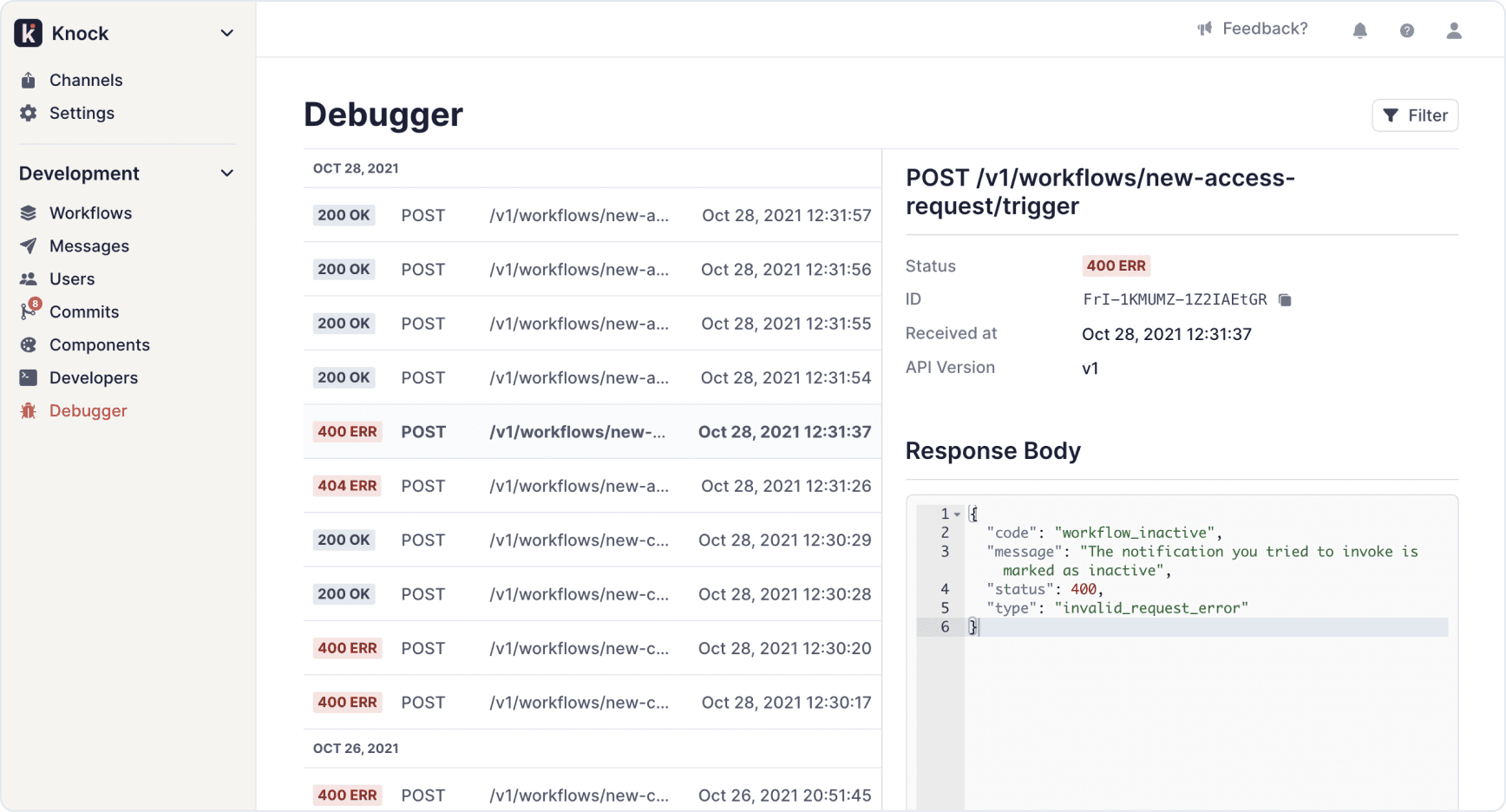Click the notifications bell icon
This screenshot has width=1506, height=812.
(1359, 30)
